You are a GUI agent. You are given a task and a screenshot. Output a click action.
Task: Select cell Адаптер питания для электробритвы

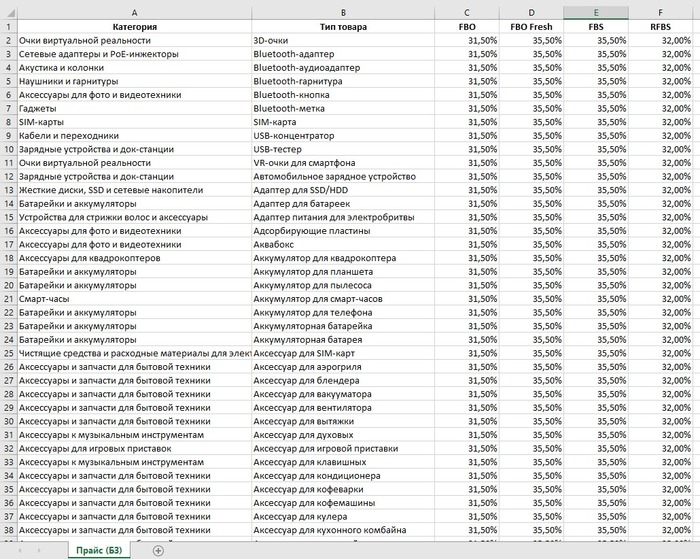(x=343, y=217)
